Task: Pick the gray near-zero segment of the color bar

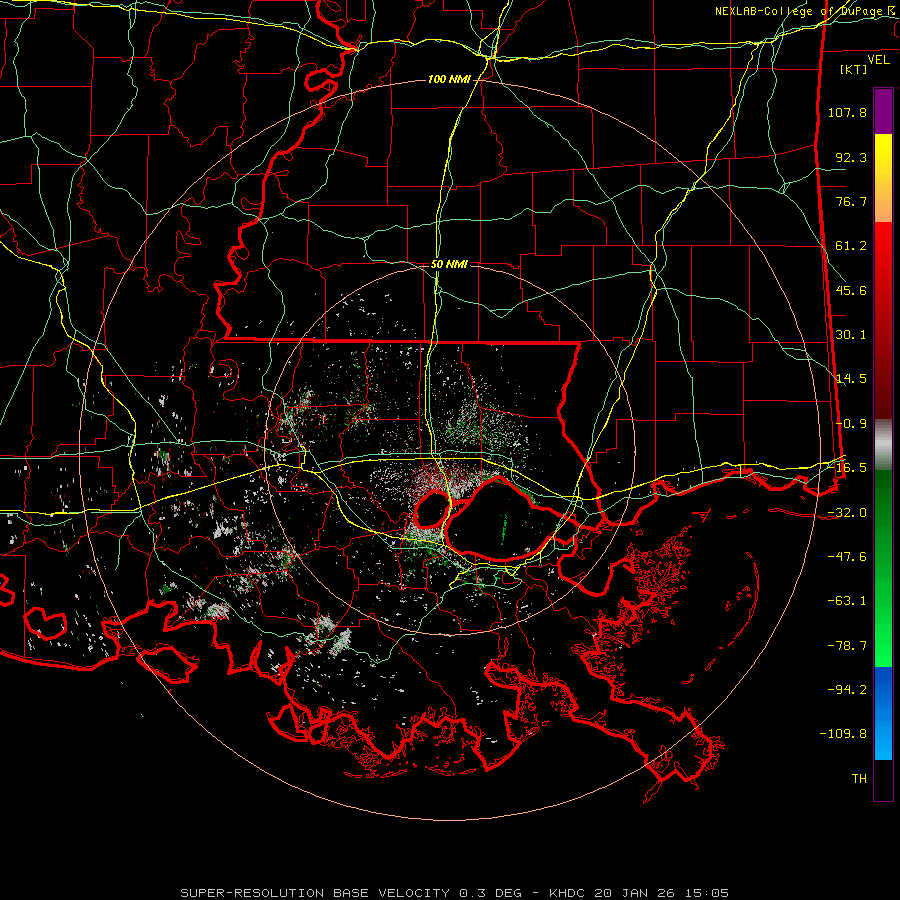Action: coord(883,445)
